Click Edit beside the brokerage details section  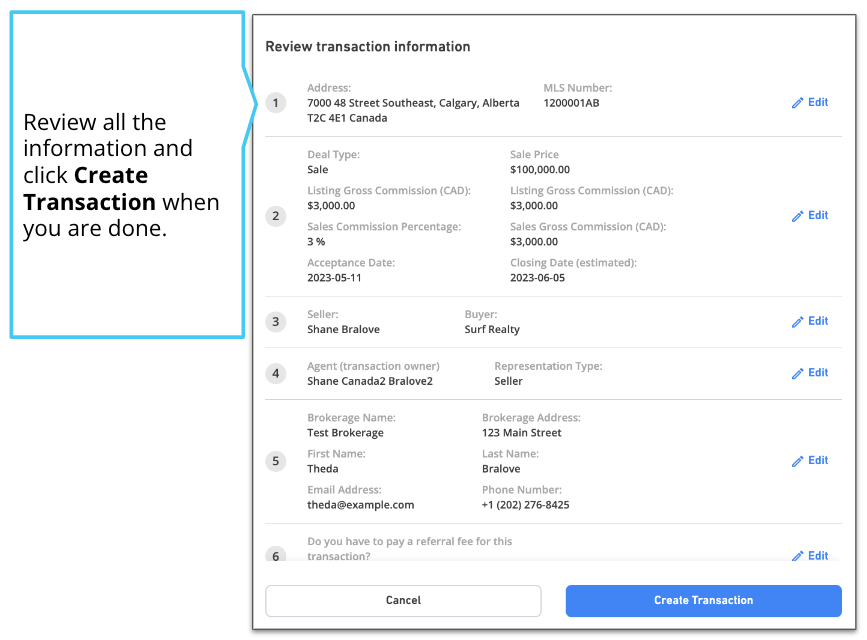tap(809, 461)
